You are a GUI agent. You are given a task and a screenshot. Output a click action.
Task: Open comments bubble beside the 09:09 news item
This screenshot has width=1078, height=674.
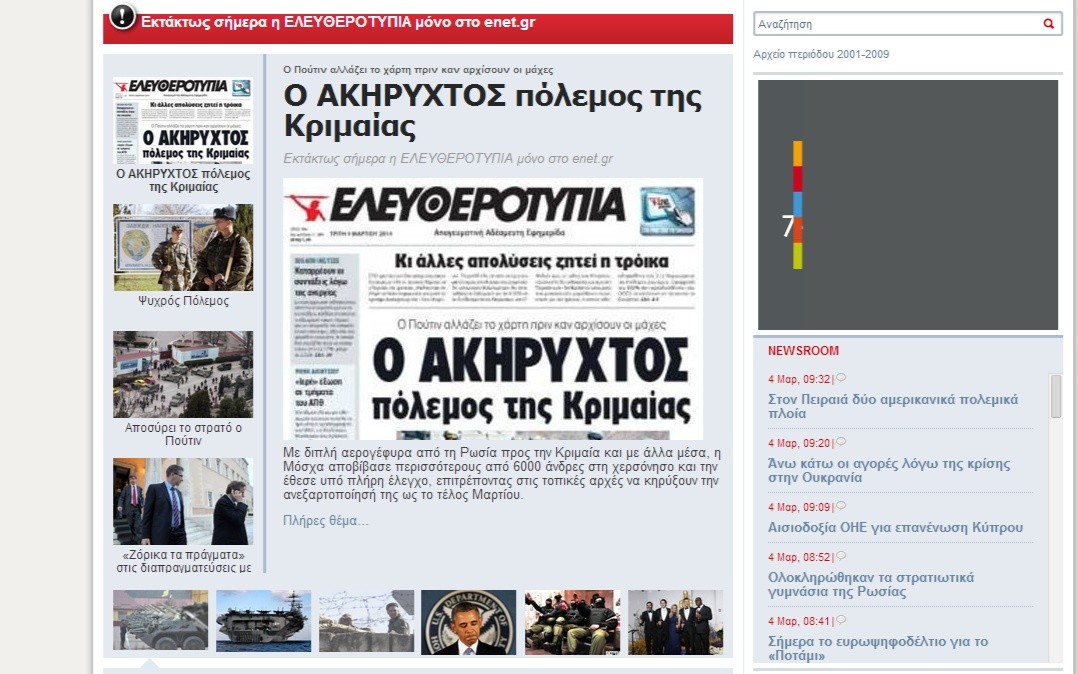(x=841, y=506)
